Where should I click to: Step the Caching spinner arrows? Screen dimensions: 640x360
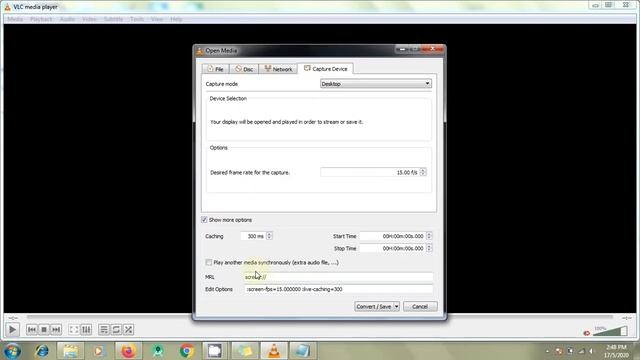click(269, 236)
